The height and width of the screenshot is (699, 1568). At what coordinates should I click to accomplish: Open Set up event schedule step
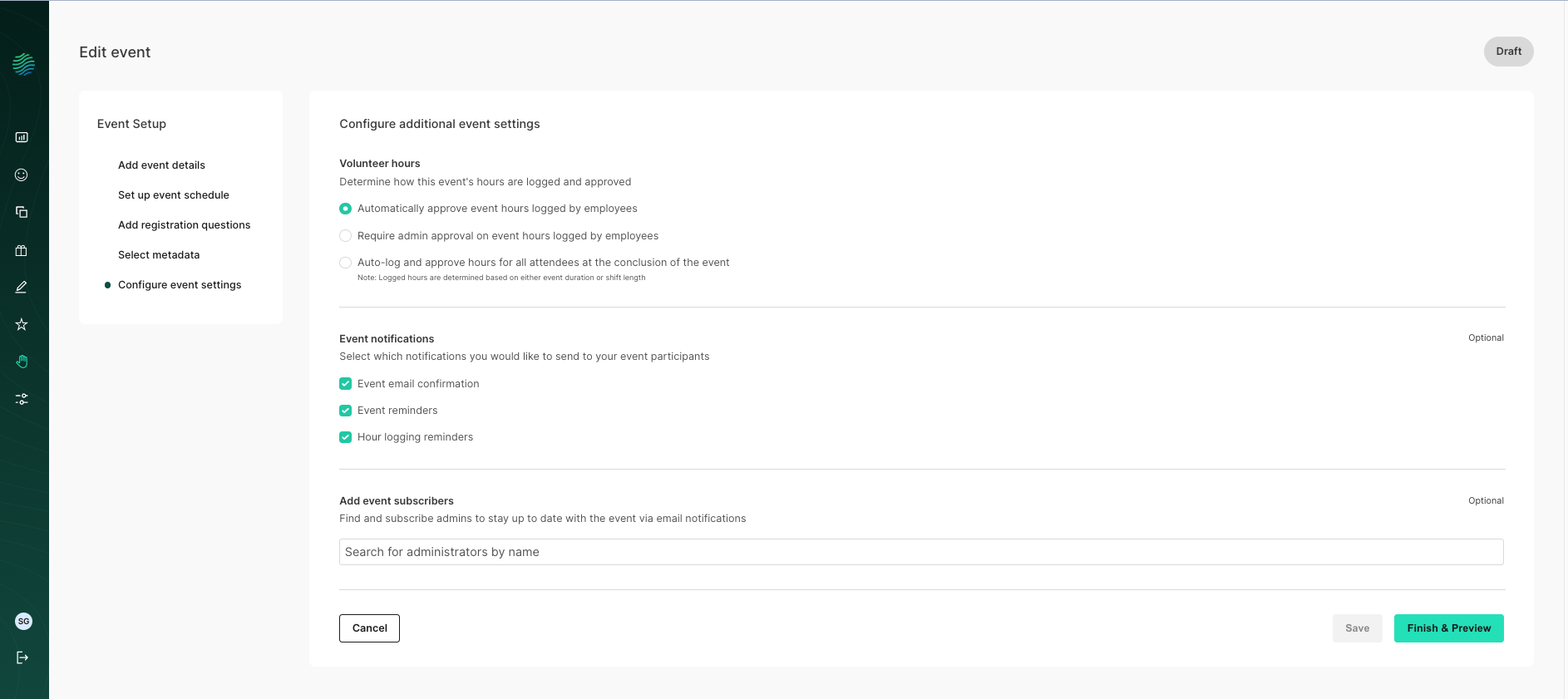(174, 195)
